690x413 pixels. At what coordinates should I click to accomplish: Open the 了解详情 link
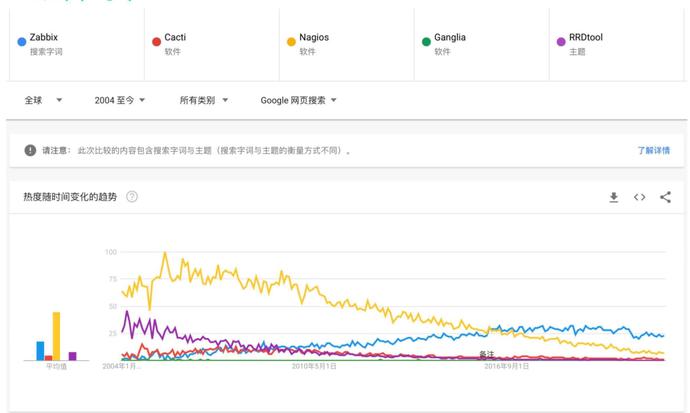[x=653, y=150]
